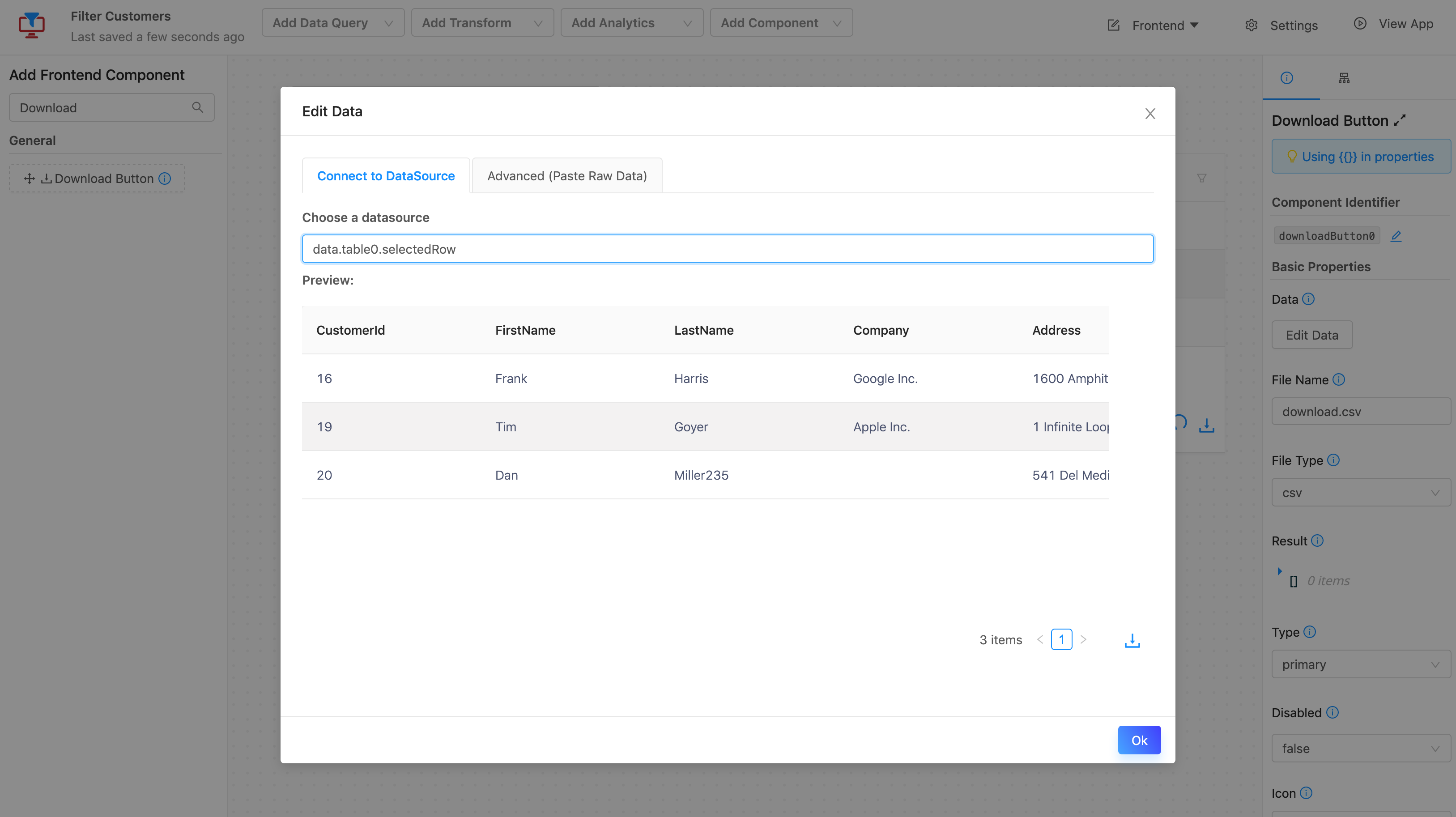Viewport: 1456px width, 817px height.
Task: Open the Add Data Query dropdown
Action: (333, 23)
